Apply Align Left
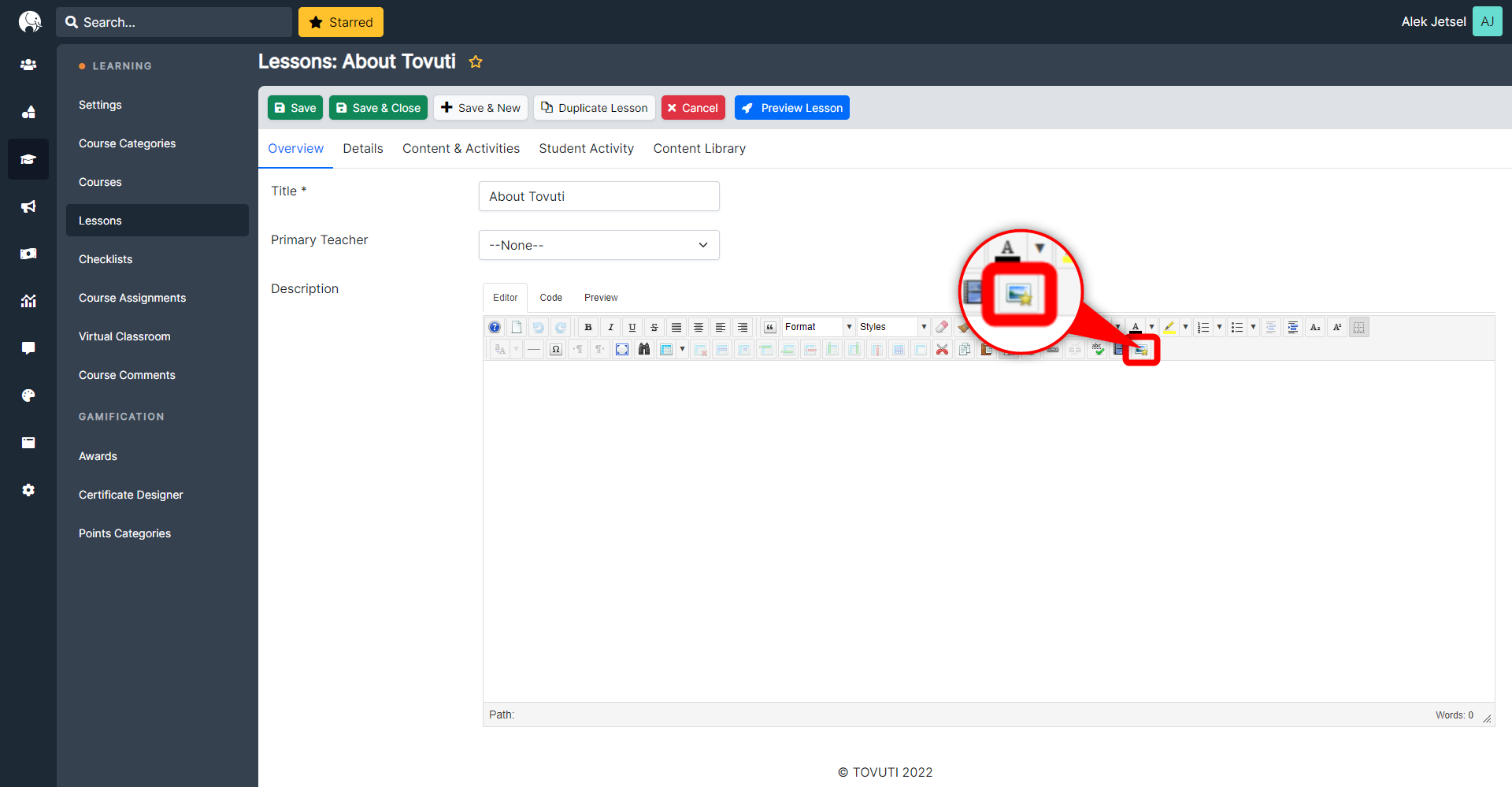This screenshot has height=787, width=1512. [721, 327]
